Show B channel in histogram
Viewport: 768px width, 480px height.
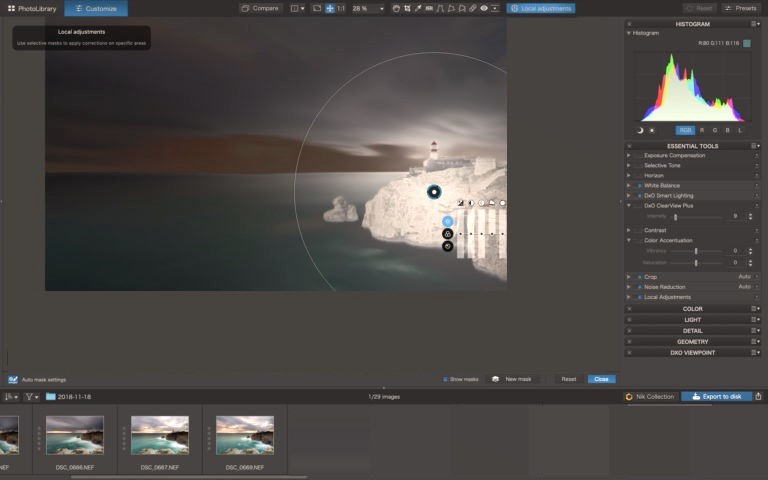coord(727,130)
